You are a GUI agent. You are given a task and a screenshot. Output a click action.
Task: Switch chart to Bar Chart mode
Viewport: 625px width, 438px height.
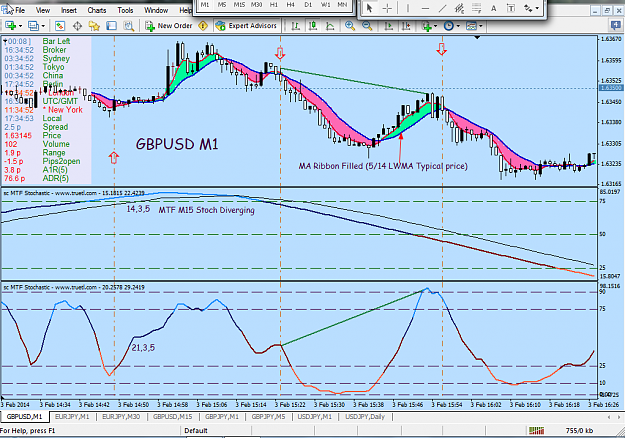pyautogui.click(x=295, y=26)
